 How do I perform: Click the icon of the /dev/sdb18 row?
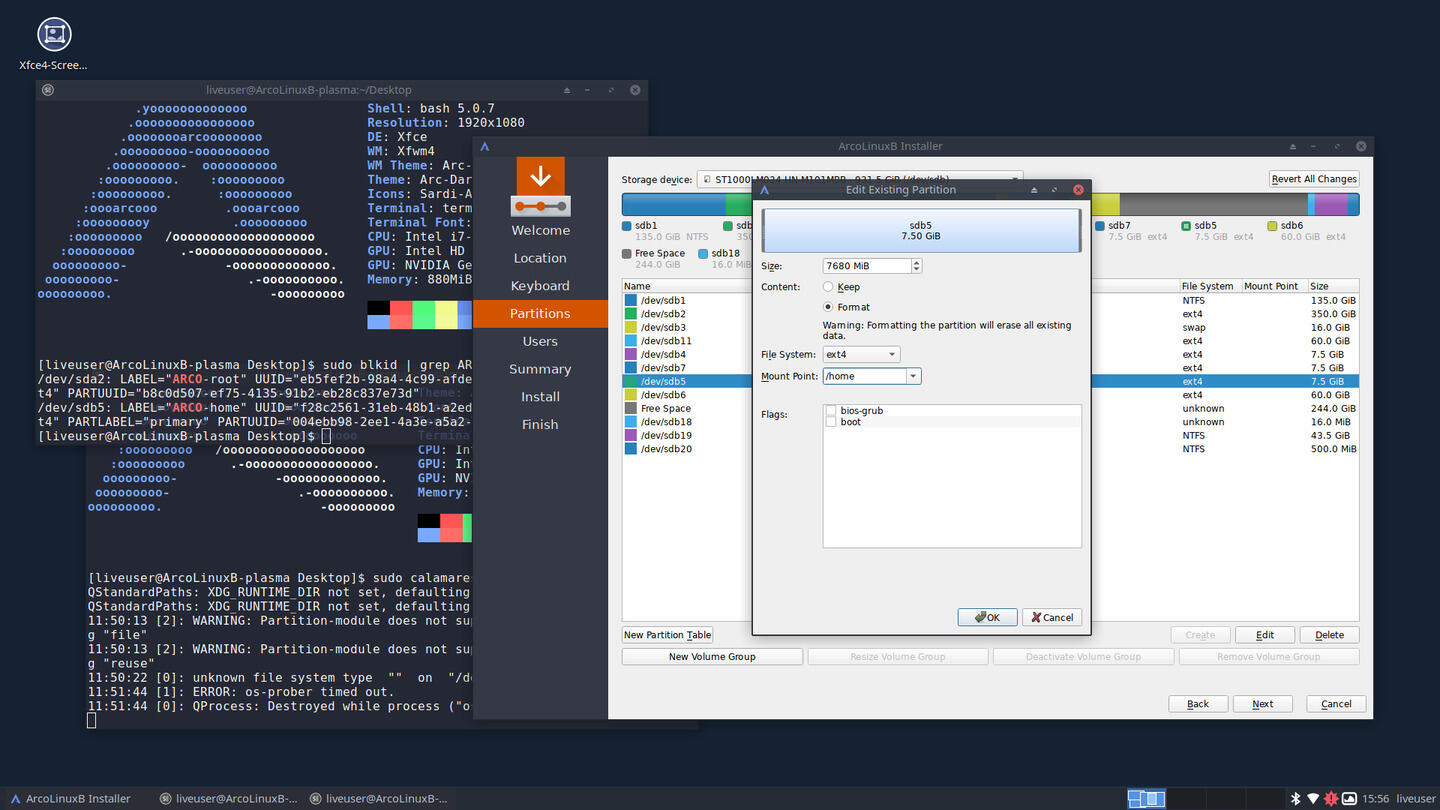point(631,422)
